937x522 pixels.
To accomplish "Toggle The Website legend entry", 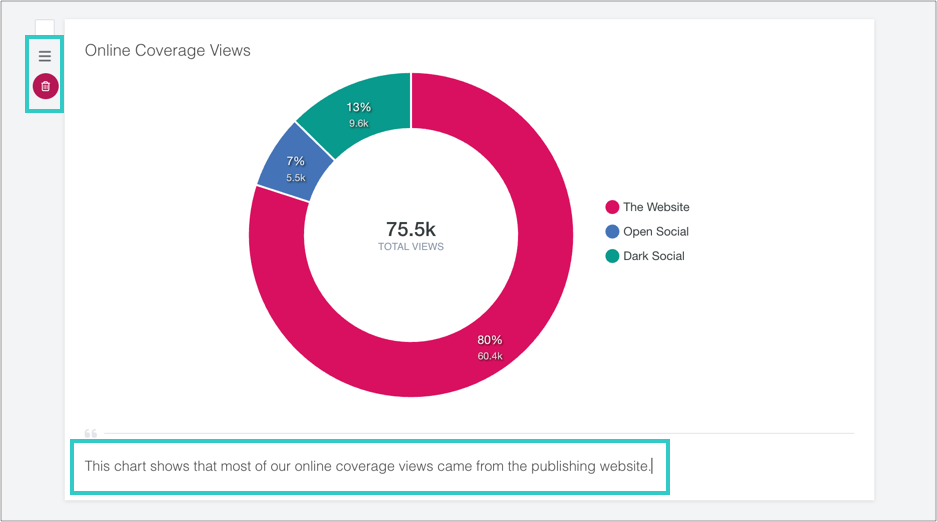I will click(647, 207).
